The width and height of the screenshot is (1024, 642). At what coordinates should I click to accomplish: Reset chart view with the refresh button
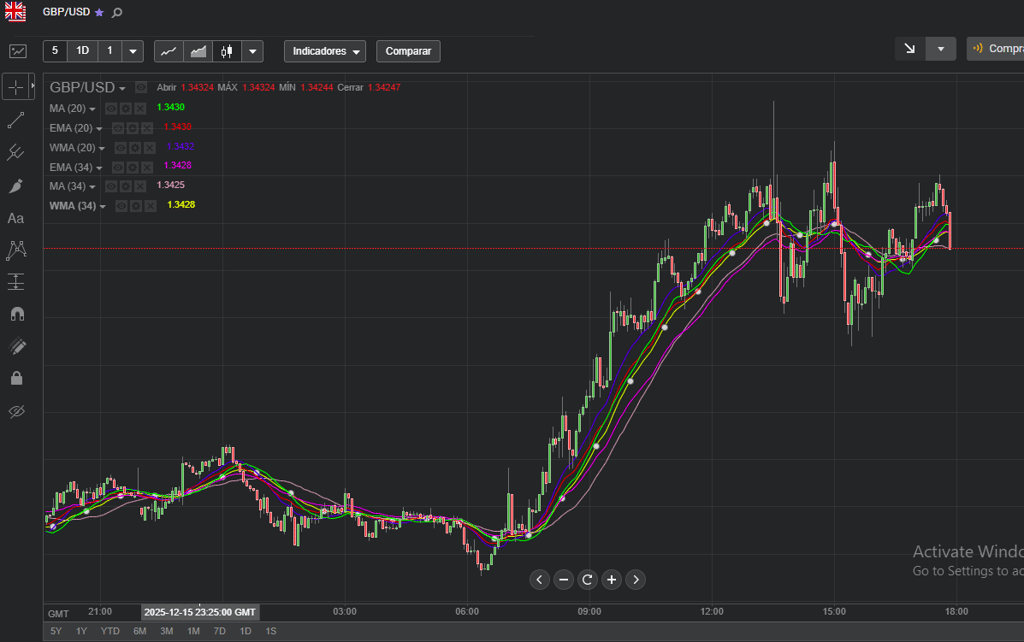[587, 579]
